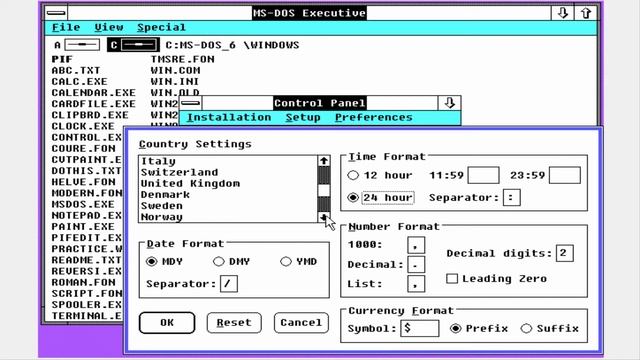
Task: Open MS-DOS Executive system menu box
Action: (x=56, y=13)
